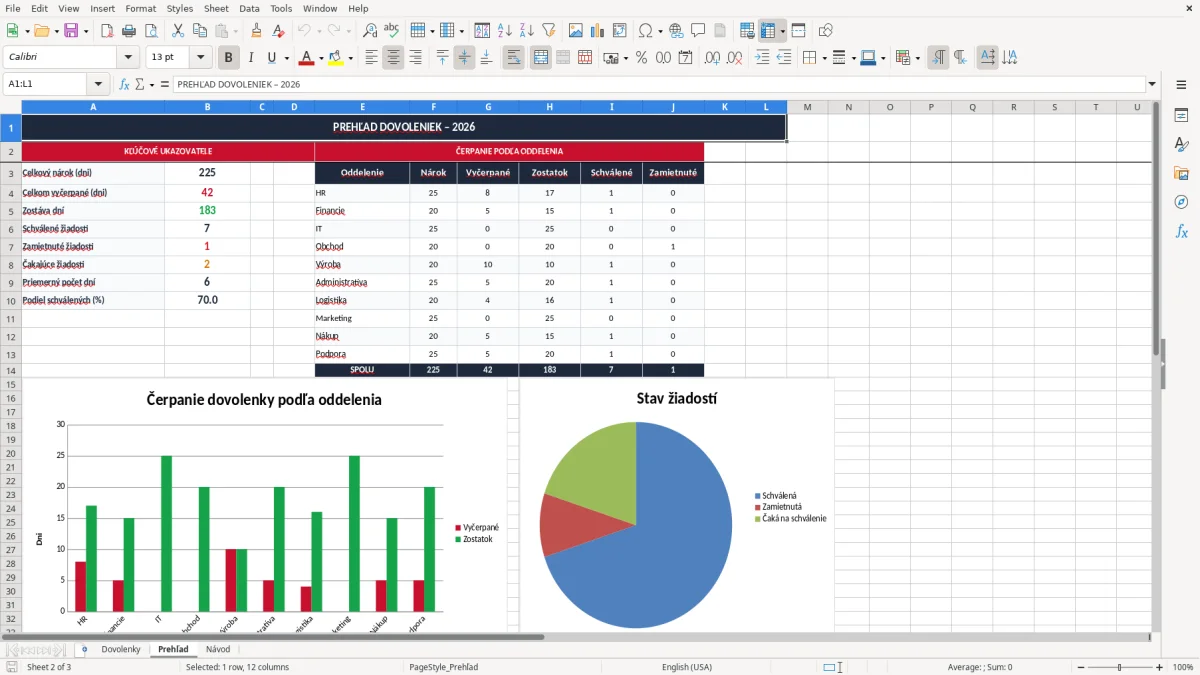Insert an image
This screenshot has height=675, width=1200.
(x=576, y=31)
